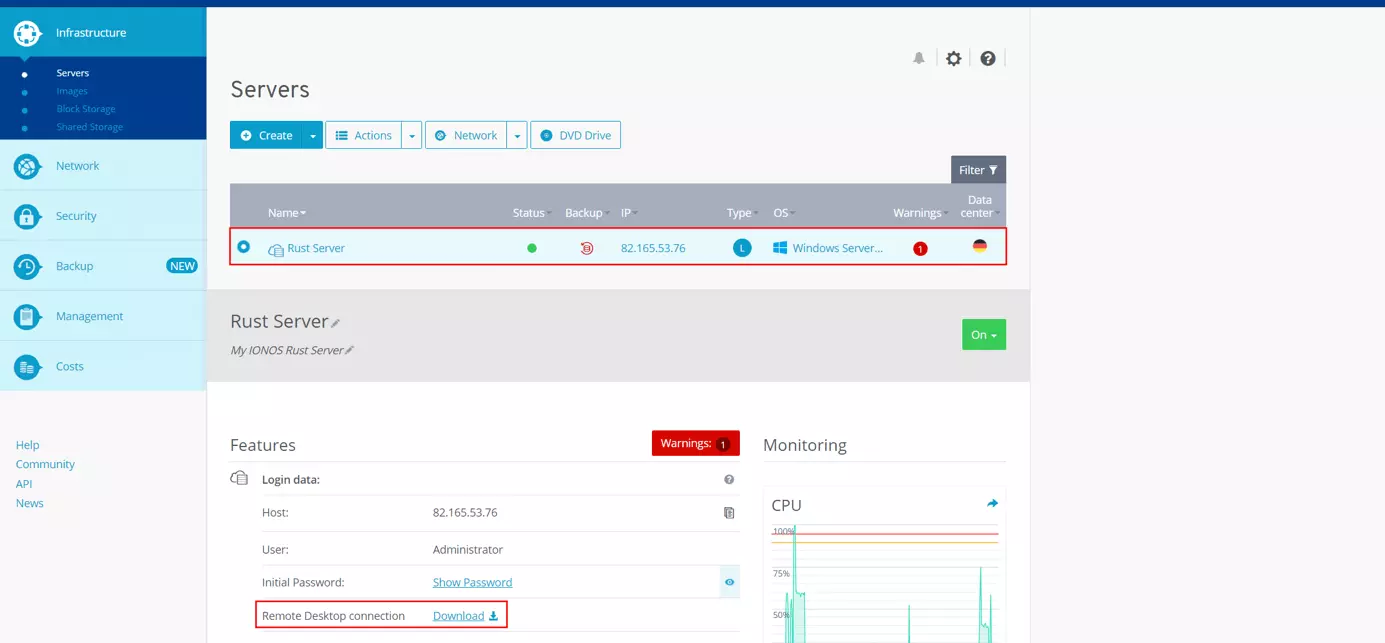Click the Show Password link
Viewport: 1385px width, 643px height.
(472, 582)
